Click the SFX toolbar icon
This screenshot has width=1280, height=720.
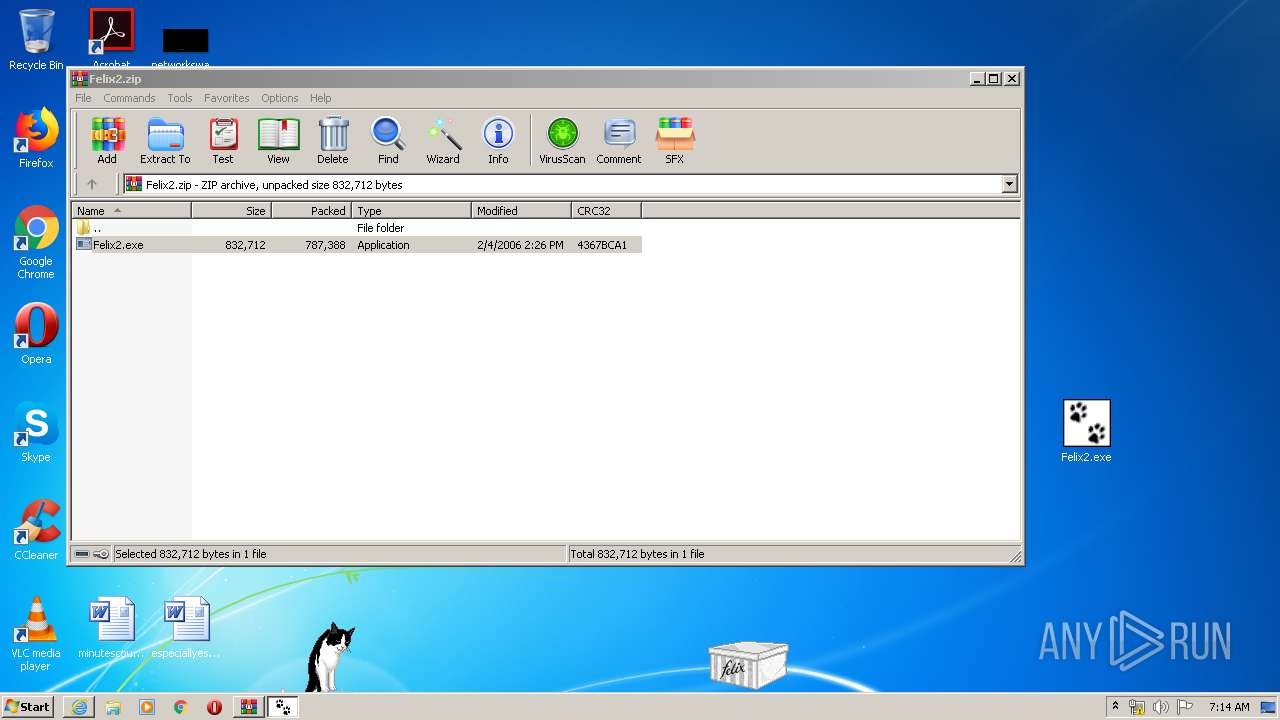coord(675,140)
